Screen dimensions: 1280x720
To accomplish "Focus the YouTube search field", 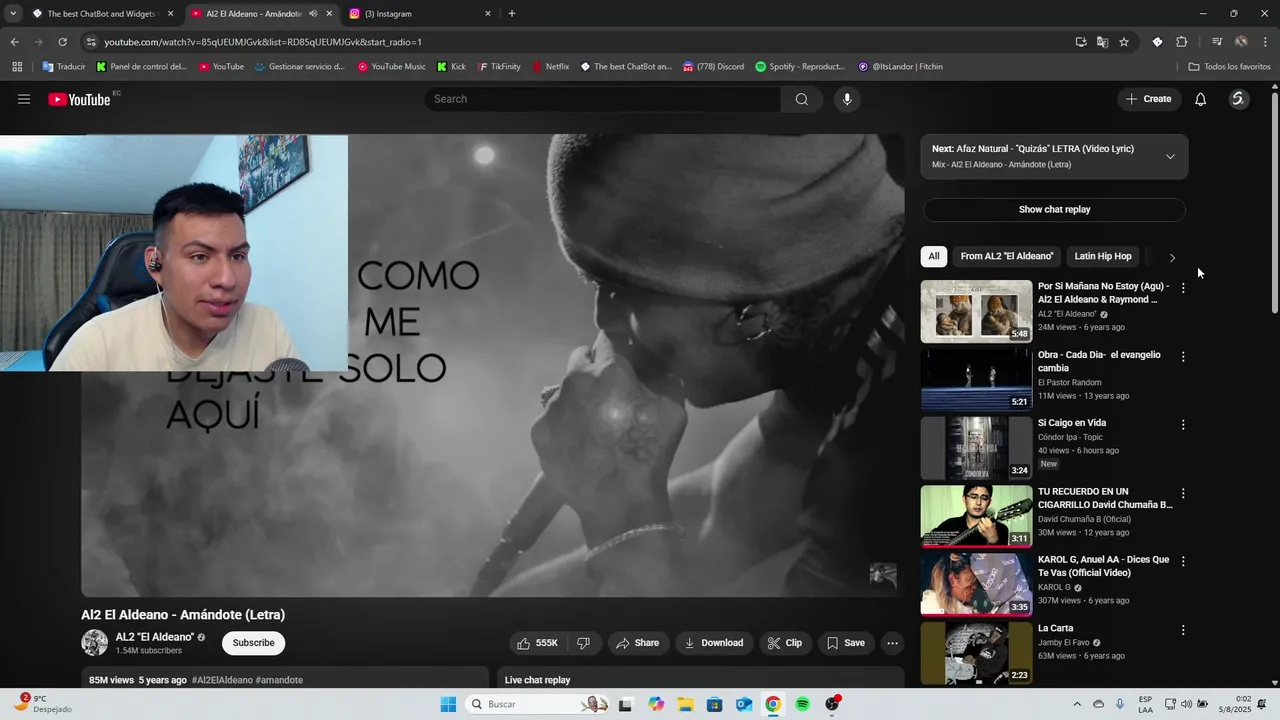I will [x=602, y=99].
